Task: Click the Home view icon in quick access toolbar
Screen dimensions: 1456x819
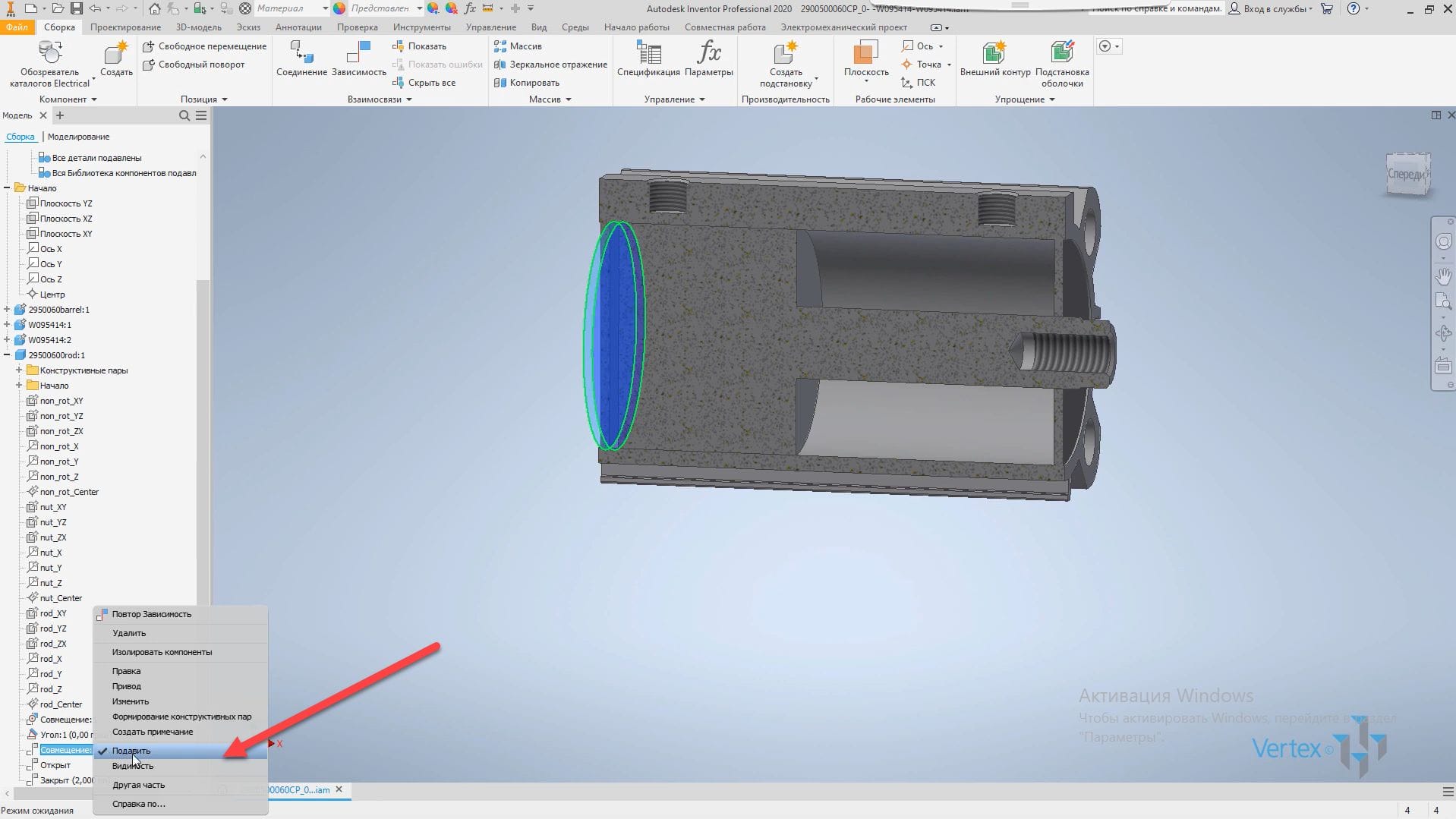Action: (154, 8)
